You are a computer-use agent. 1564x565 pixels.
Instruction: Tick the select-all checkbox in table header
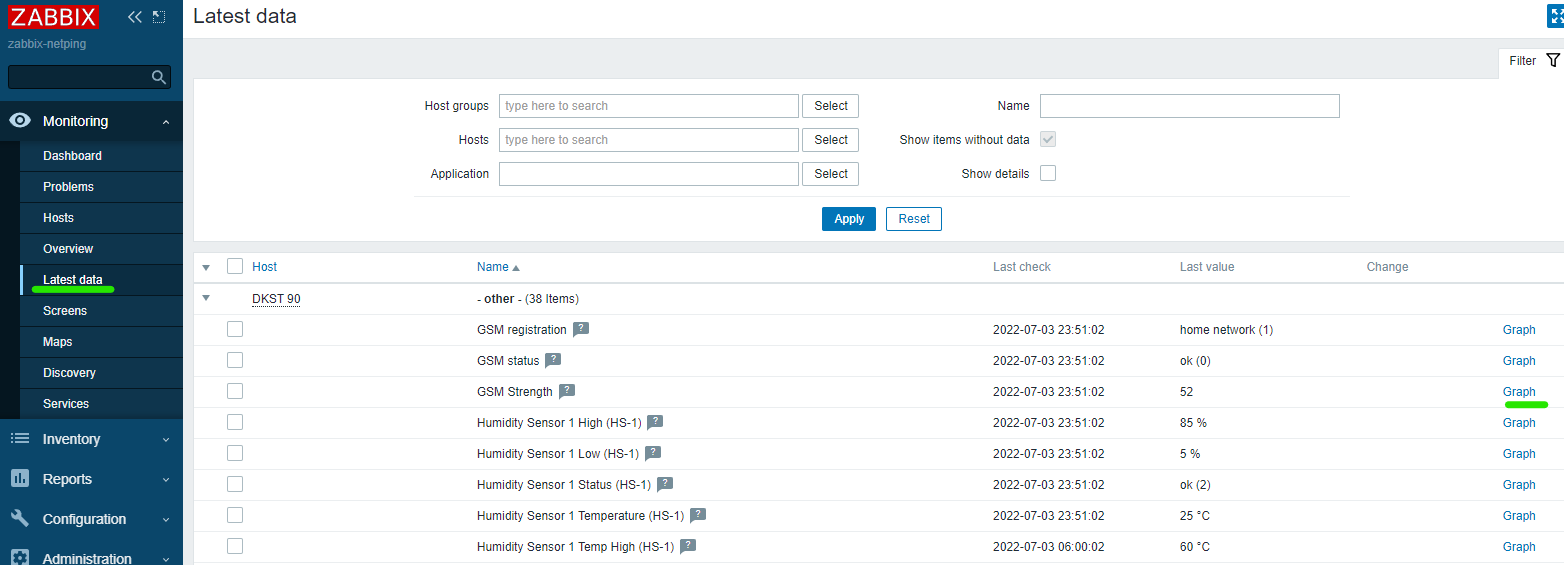(235, 266)
